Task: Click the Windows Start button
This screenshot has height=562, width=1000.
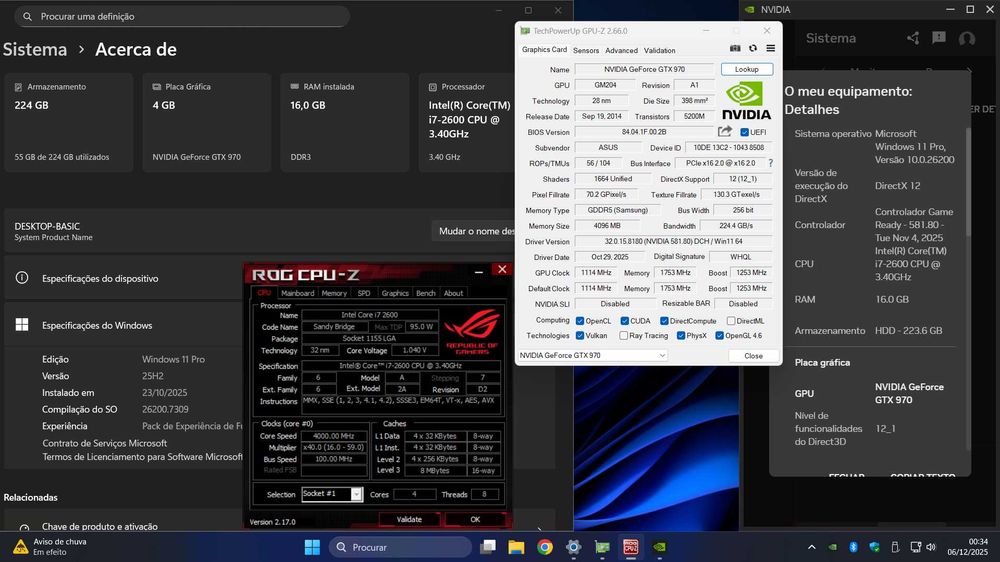Action: click(x=312, y=547)
